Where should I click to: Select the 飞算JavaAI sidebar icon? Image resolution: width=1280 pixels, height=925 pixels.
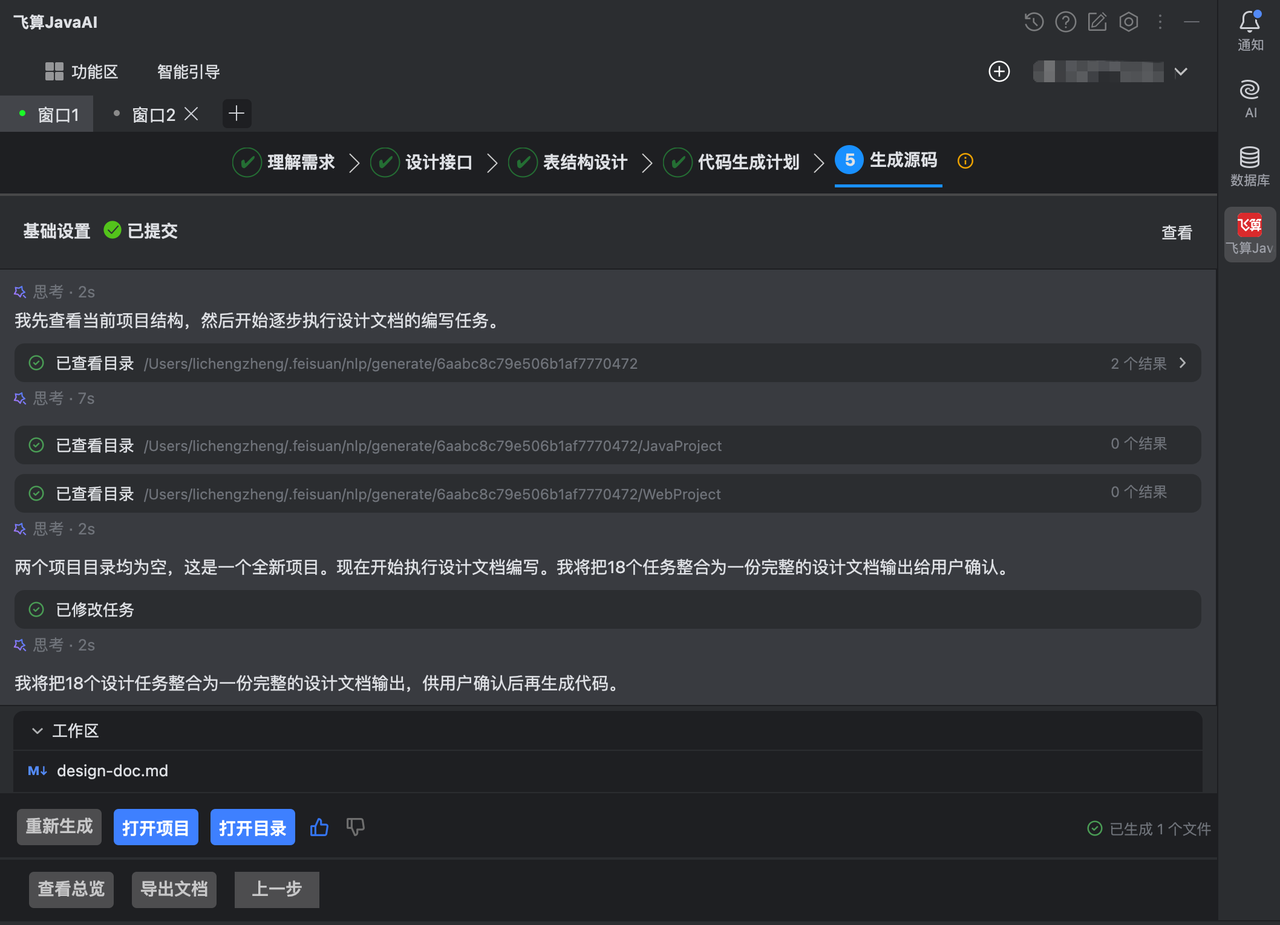coord(1250,225)
